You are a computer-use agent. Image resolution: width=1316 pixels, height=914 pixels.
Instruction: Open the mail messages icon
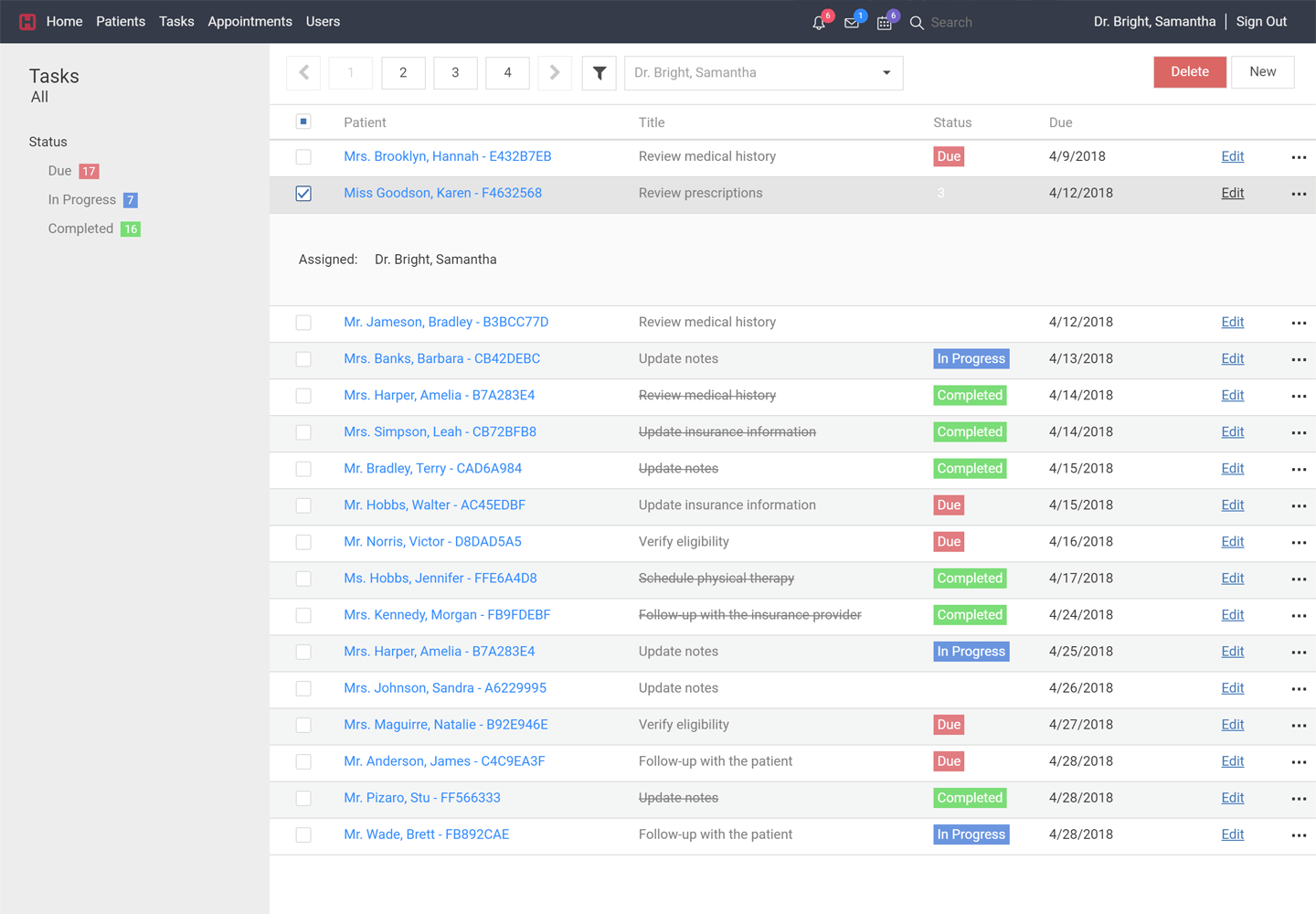(852, 23)
